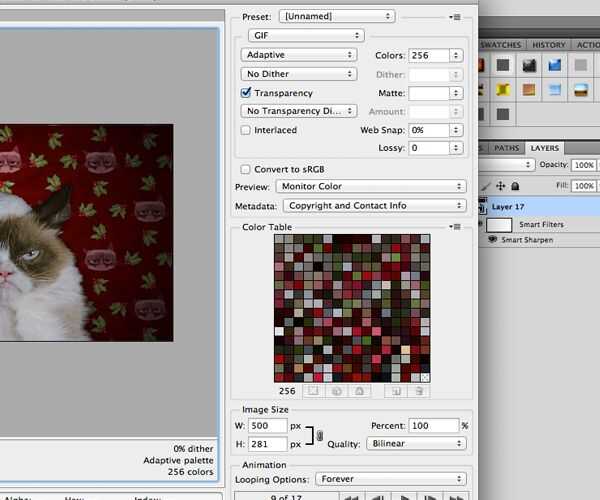Screen dimensions: 600x500
Task: Select the black textured style thumbnail
Action: (529, 65)
